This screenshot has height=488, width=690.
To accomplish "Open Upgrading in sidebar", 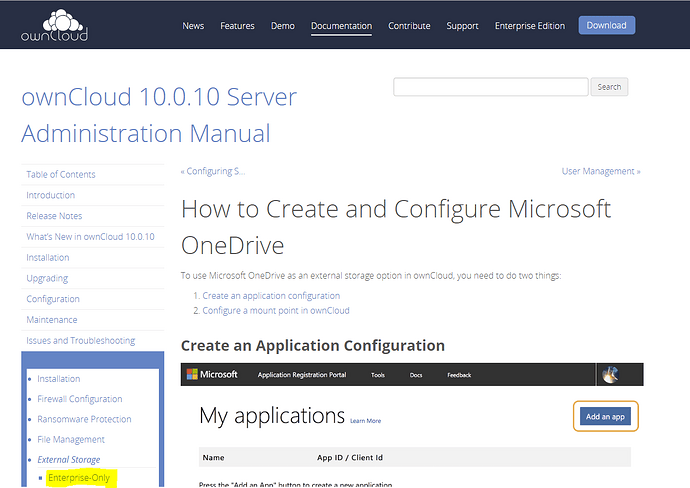I will (x=47, y=278).
